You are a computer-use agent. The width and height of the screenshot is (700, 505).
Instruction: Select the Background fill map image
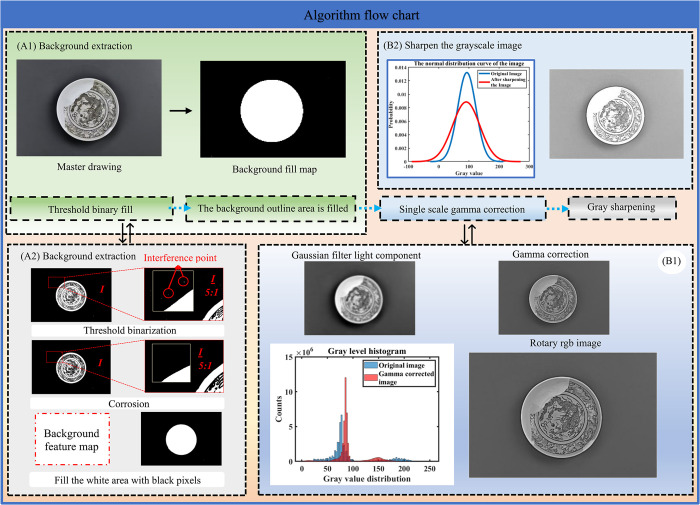click(272, 109)
